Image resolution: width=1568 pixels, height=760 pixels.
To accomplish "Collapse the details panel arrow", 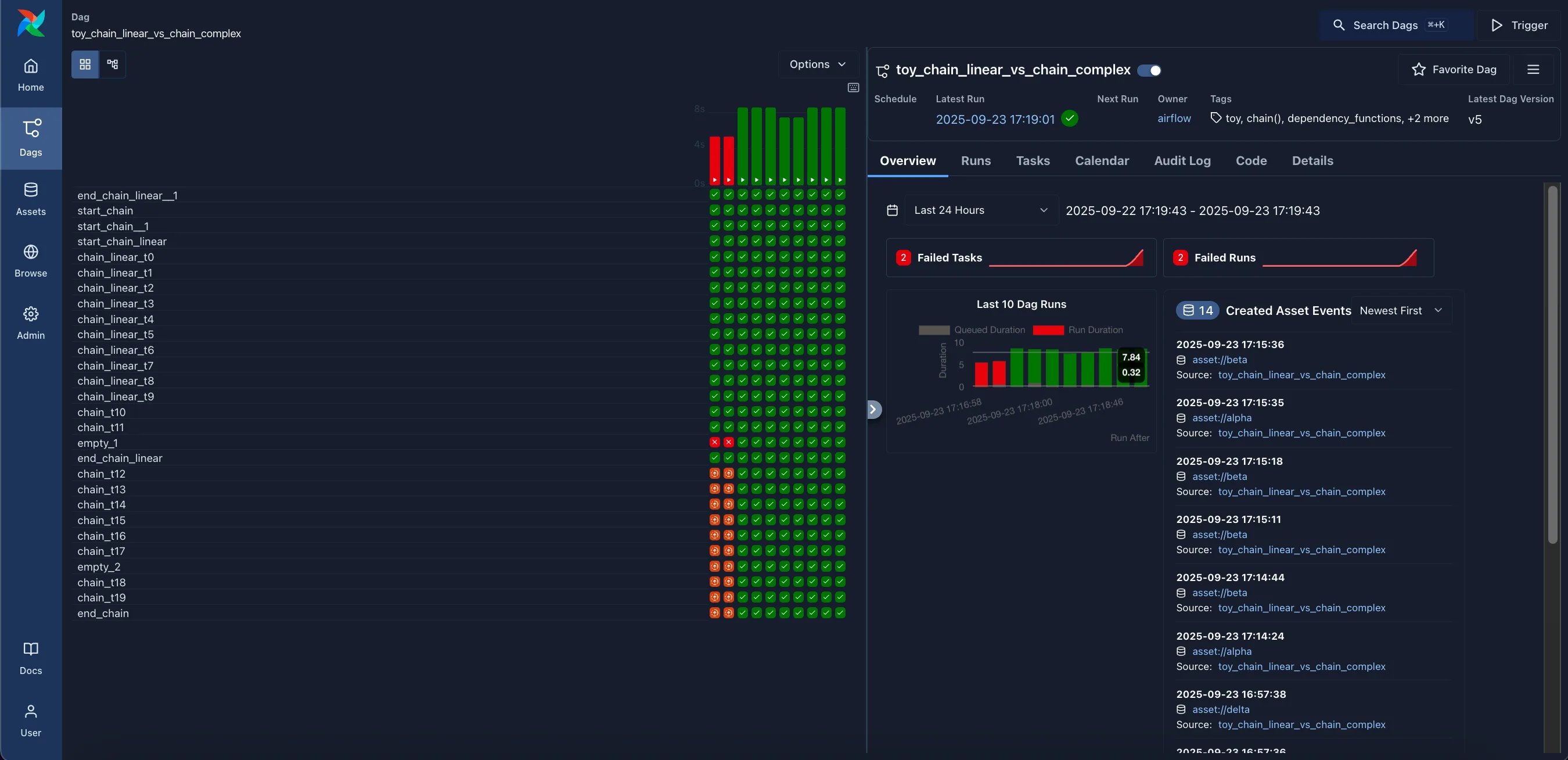I will [873, 409].
